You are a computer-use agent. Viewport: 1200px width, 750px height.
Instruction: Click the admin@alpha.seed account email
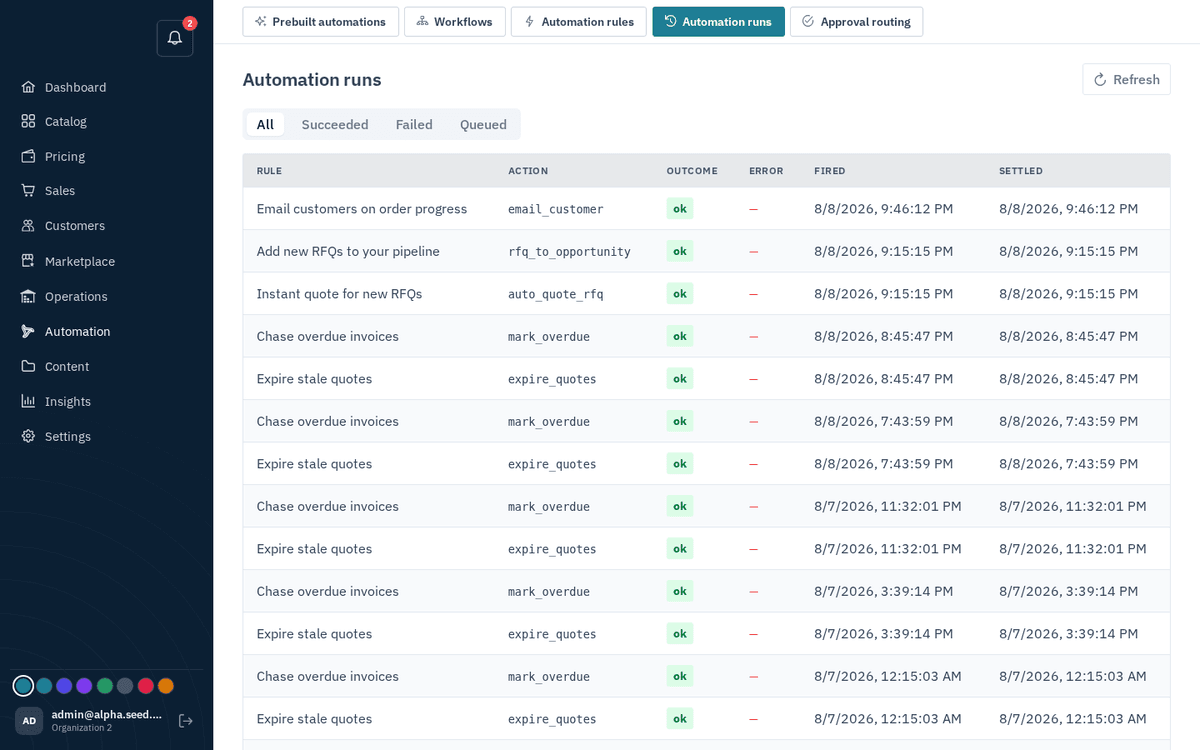(107, 714)
